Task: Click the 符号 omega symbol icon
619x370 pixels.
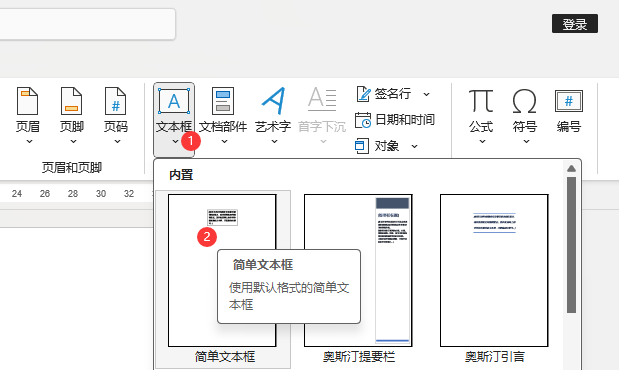Action: [x=525, y=101]
